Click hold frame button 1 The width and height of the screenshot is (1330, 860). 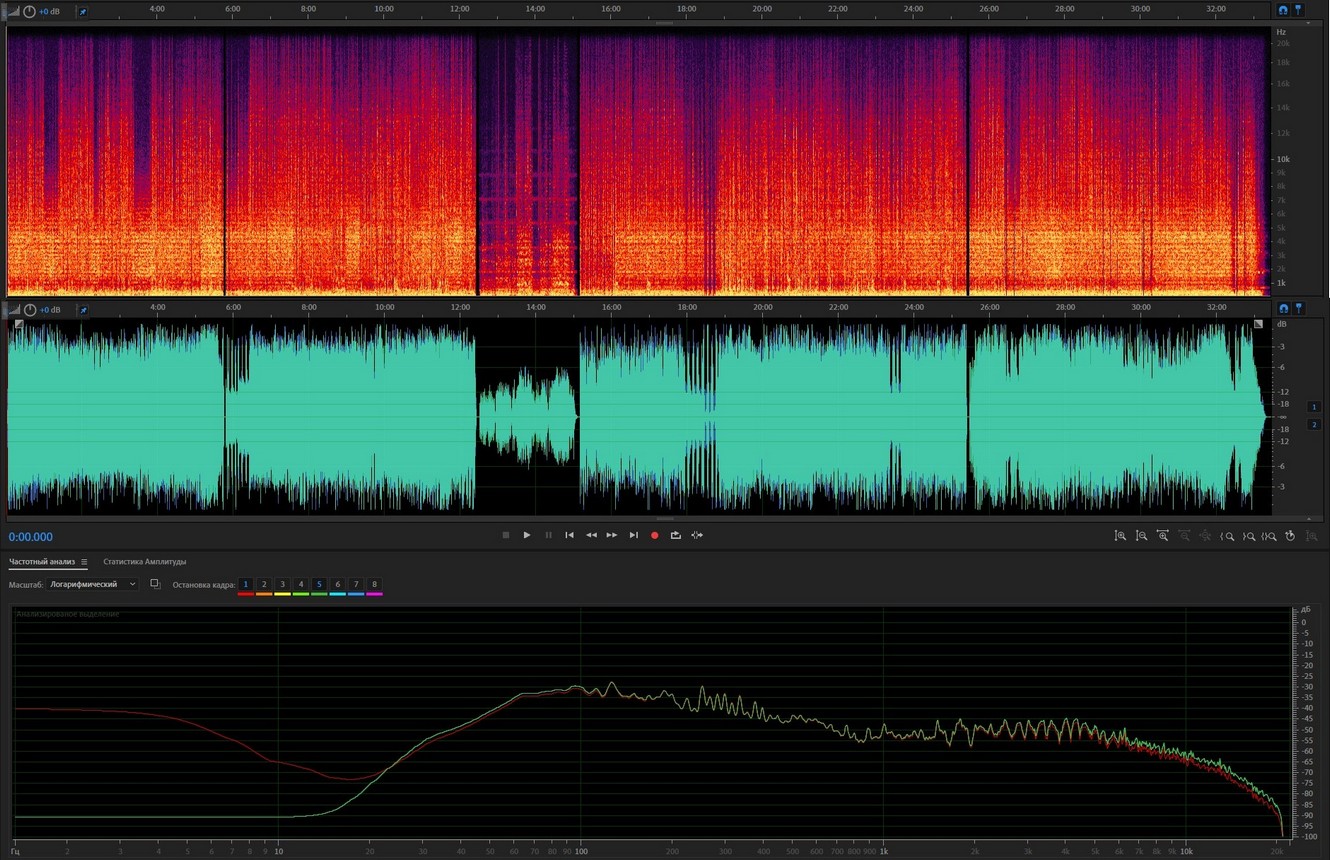pos(246,584)
